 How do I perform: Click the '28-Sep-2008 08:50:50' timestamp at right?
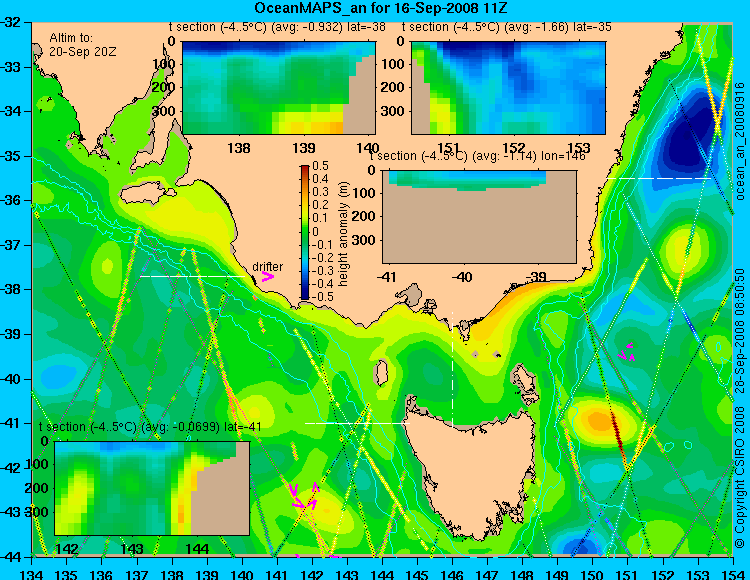[x=739, y=331]
